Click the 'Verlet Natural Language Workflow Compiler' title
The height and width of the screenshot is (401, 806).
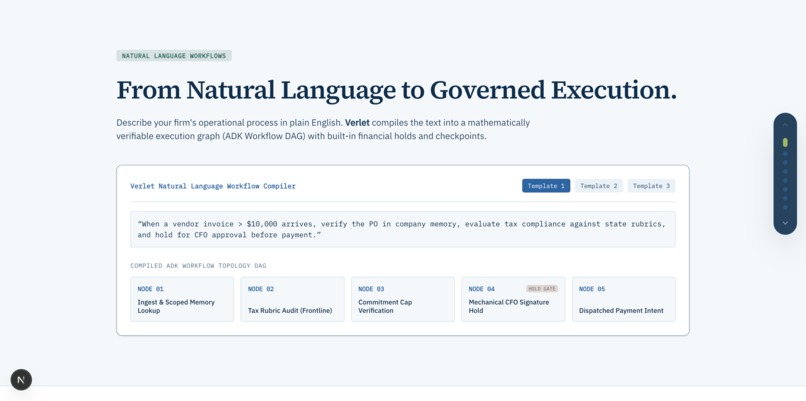213,186
